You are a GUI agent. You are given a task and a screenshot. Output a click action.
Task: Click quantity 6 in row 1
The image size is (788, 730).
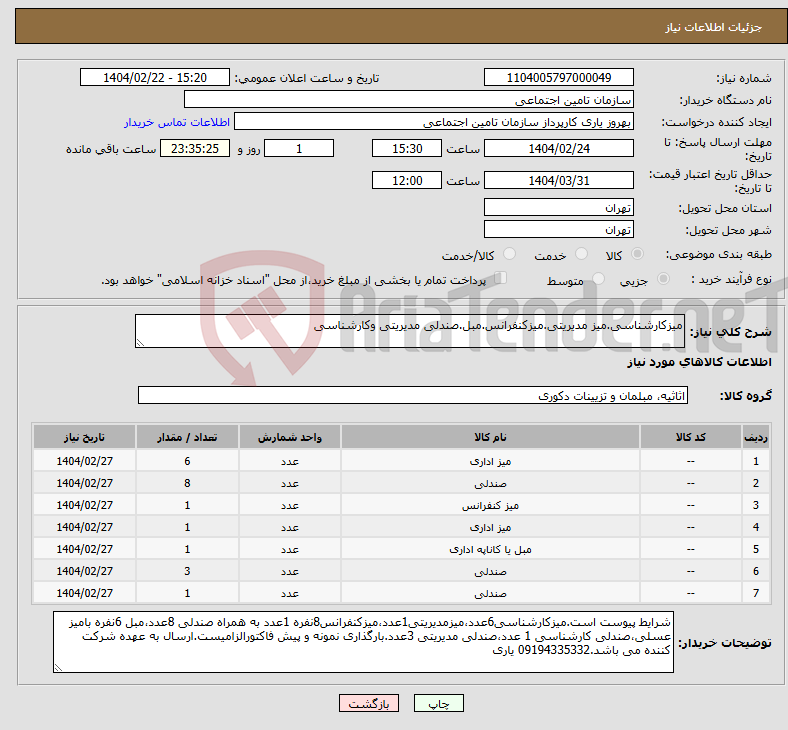187,461
